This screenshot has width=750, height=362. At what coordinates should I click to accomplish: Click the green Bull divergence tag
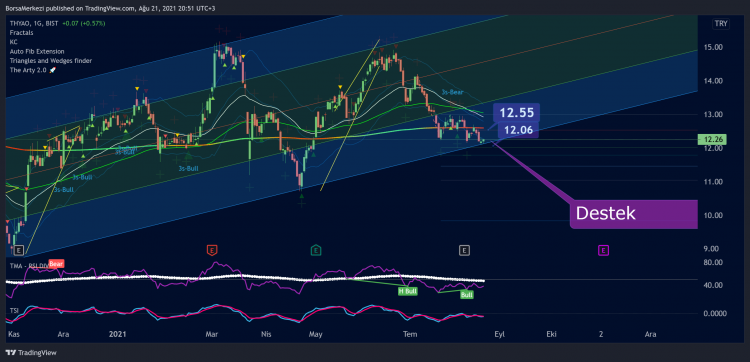[466, 295]
